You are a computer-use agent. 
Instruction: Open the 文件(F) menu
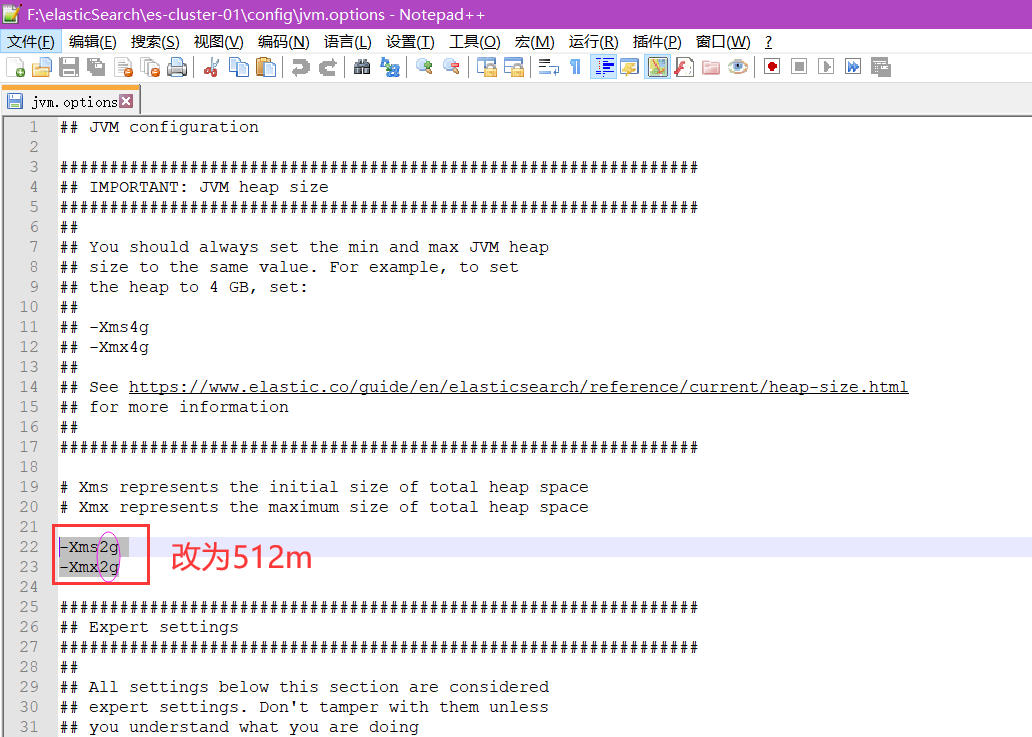tap(31, 42)
